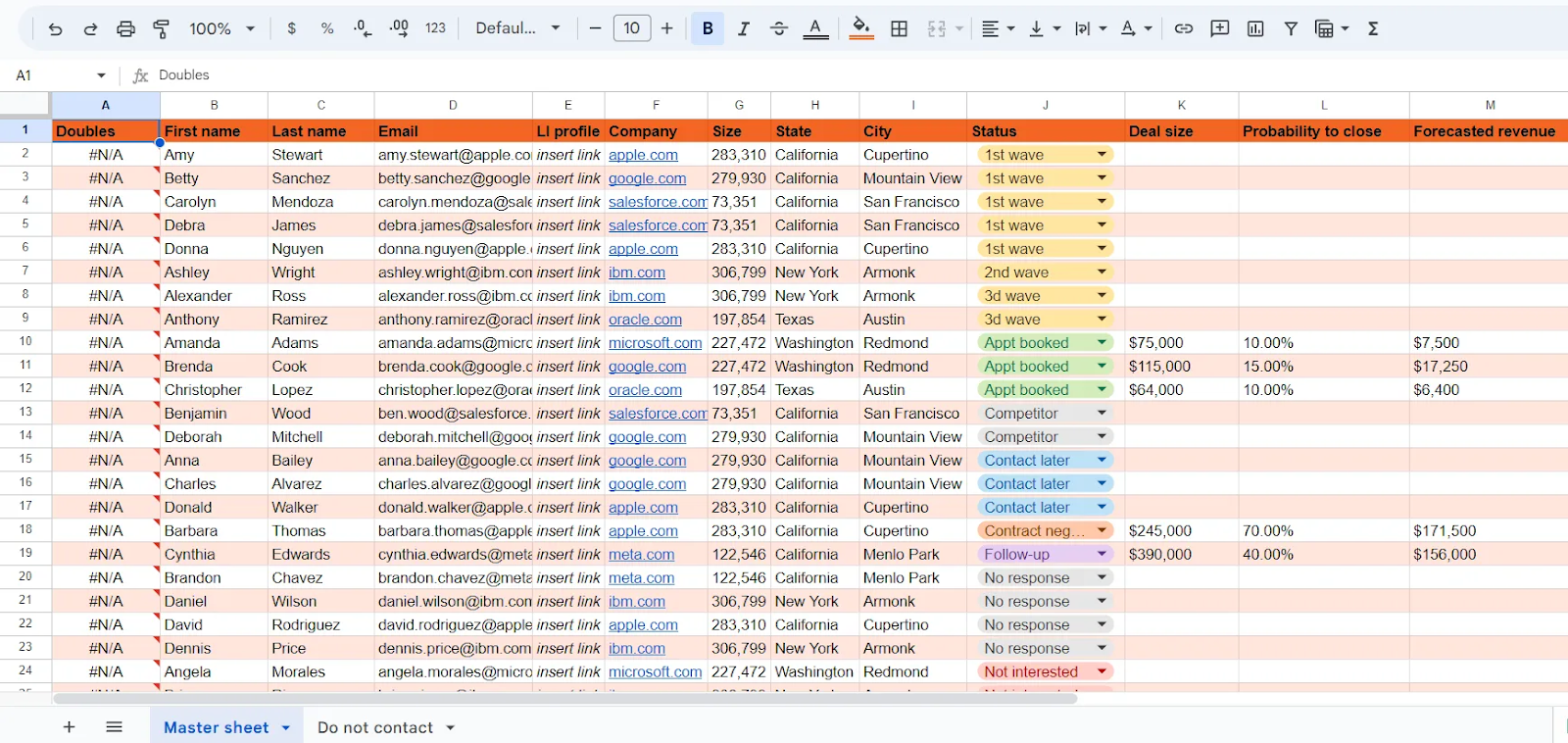Open more number formats (123)
This screenshot has height=743, width=1568.
(x=436, y=28)
